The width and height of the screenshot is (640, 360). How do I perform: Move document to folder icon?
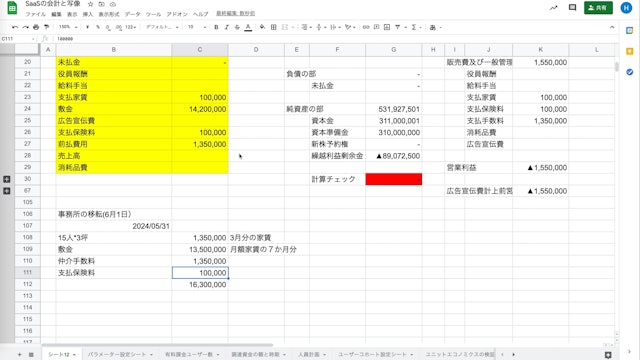pyautogui.click(x=102, y=4)
